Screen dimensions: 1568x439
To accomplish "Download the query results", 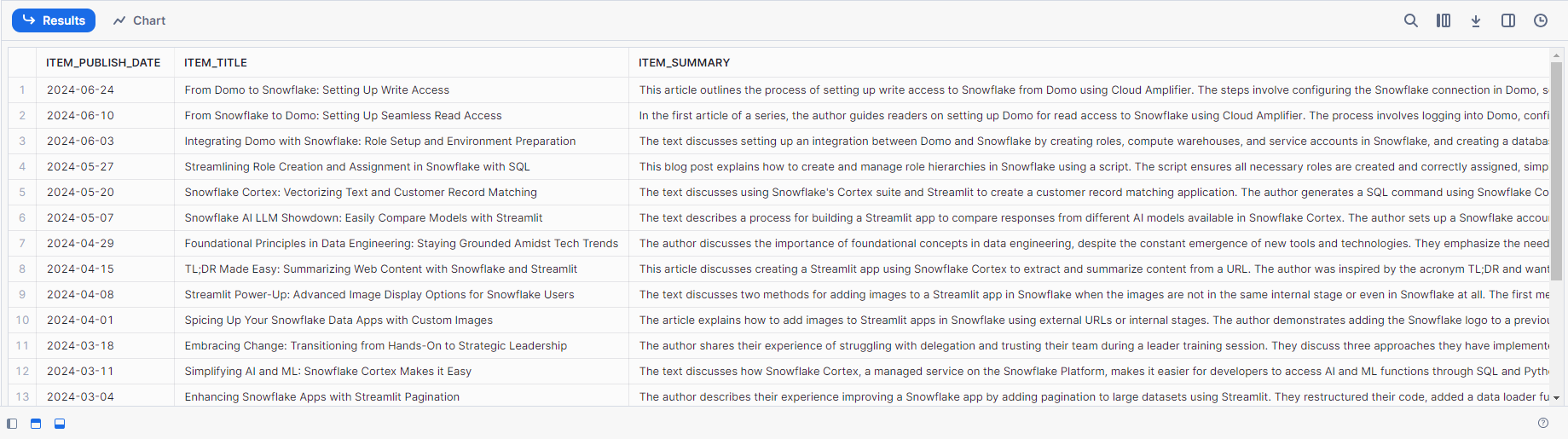I will coord(1476,20).
